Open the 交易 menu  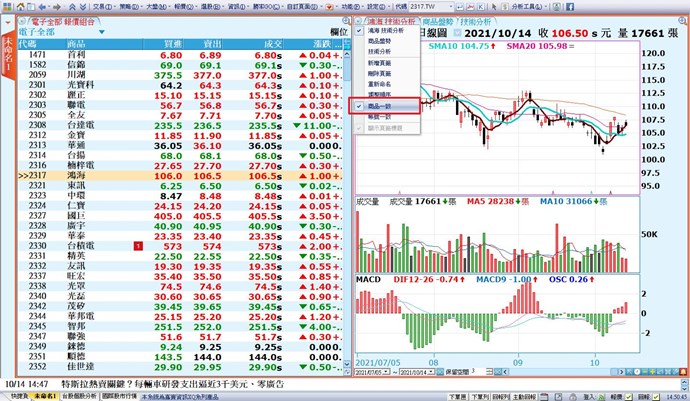pos(103,7)
